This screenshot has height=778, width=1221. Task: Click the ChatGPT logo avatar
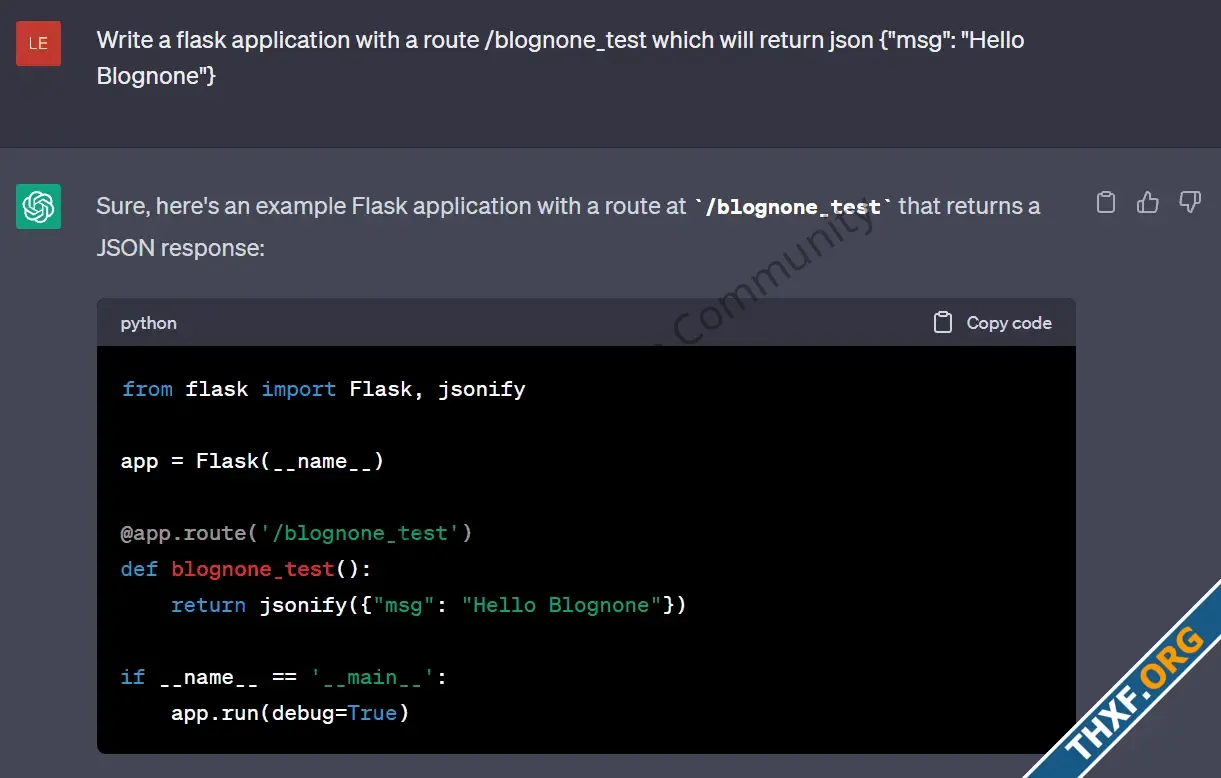38,206
